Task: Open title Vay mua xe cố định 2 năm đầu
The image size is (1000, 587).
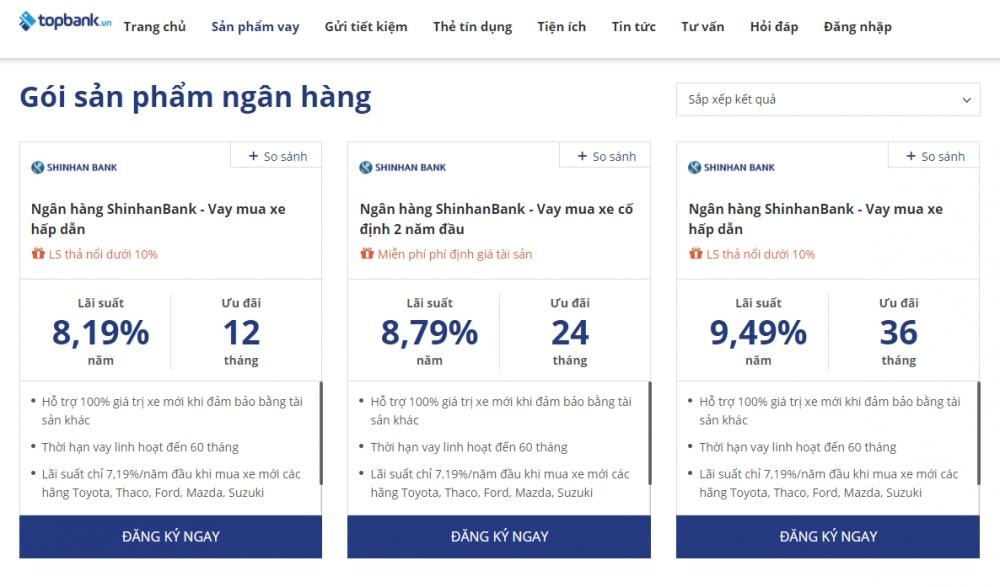Action: [x=496, y=219]
